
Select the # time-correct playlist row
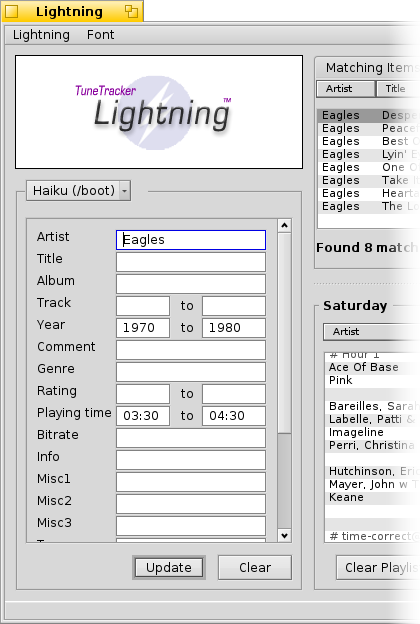click(x=372, y=536)
